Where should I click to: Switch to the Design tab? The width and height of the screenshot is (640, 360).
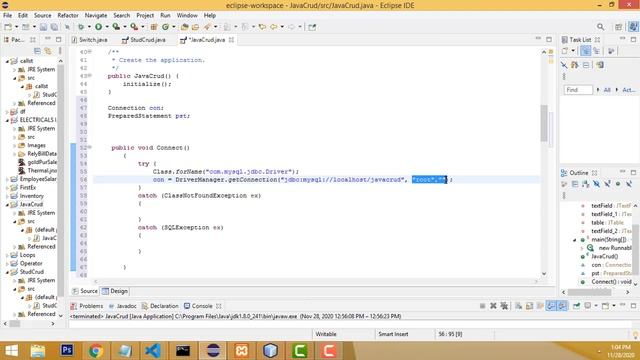point(115,291)
